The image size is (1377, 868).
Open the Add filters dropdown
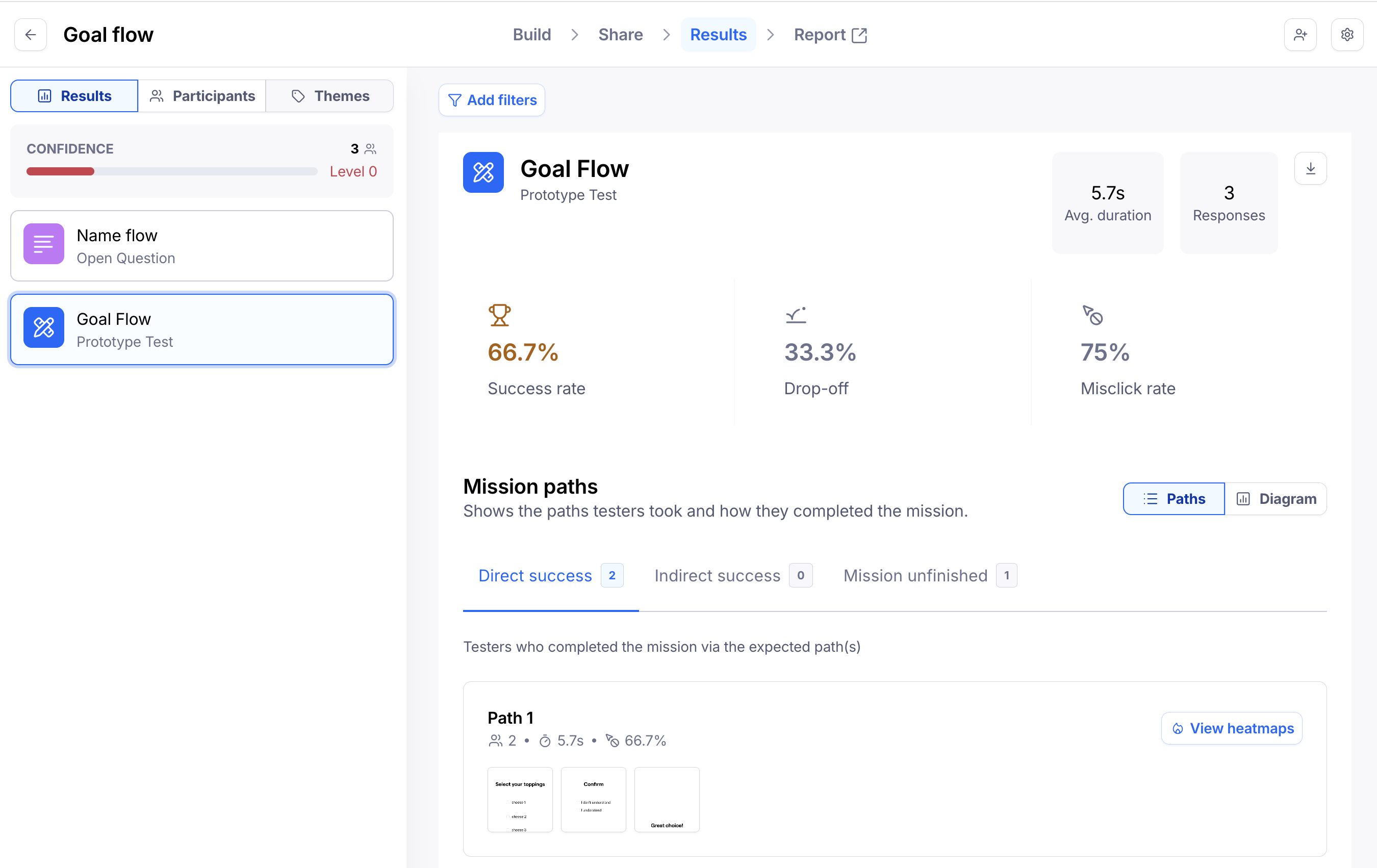click(492, 100)
